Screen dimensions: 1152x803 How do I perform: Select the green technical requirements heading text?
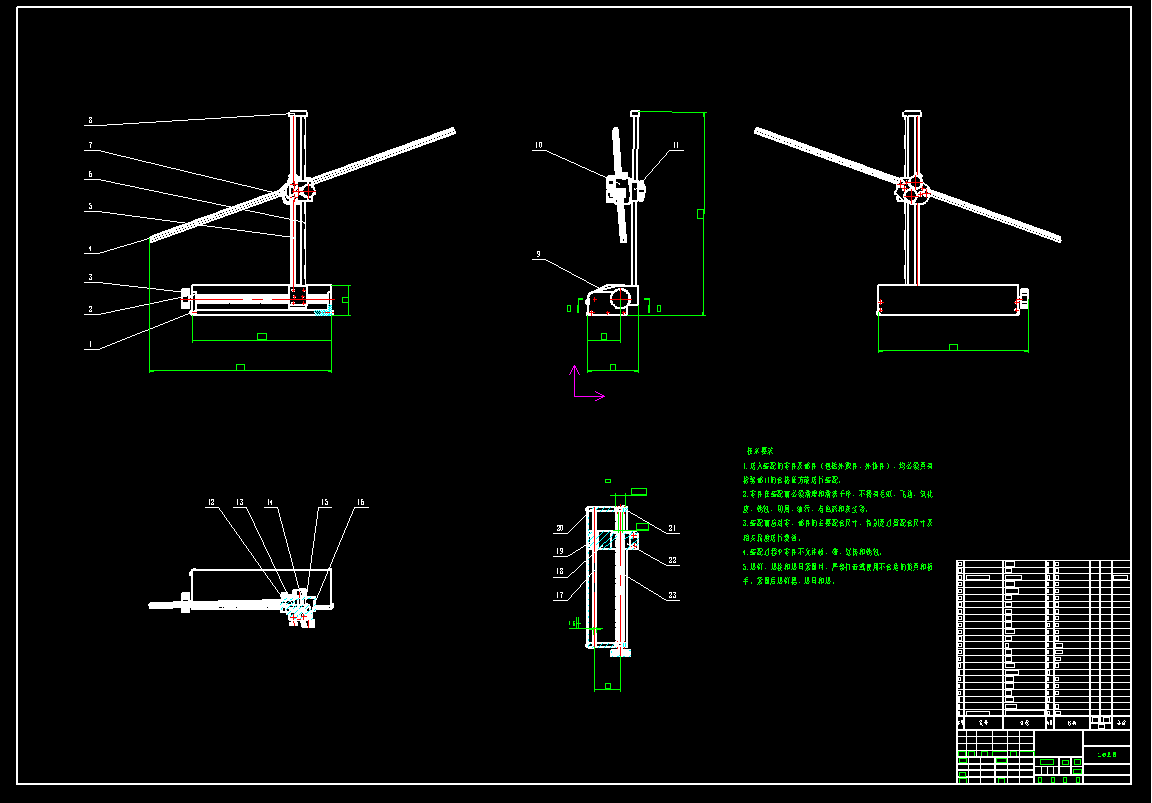click(x=760, y=451)
